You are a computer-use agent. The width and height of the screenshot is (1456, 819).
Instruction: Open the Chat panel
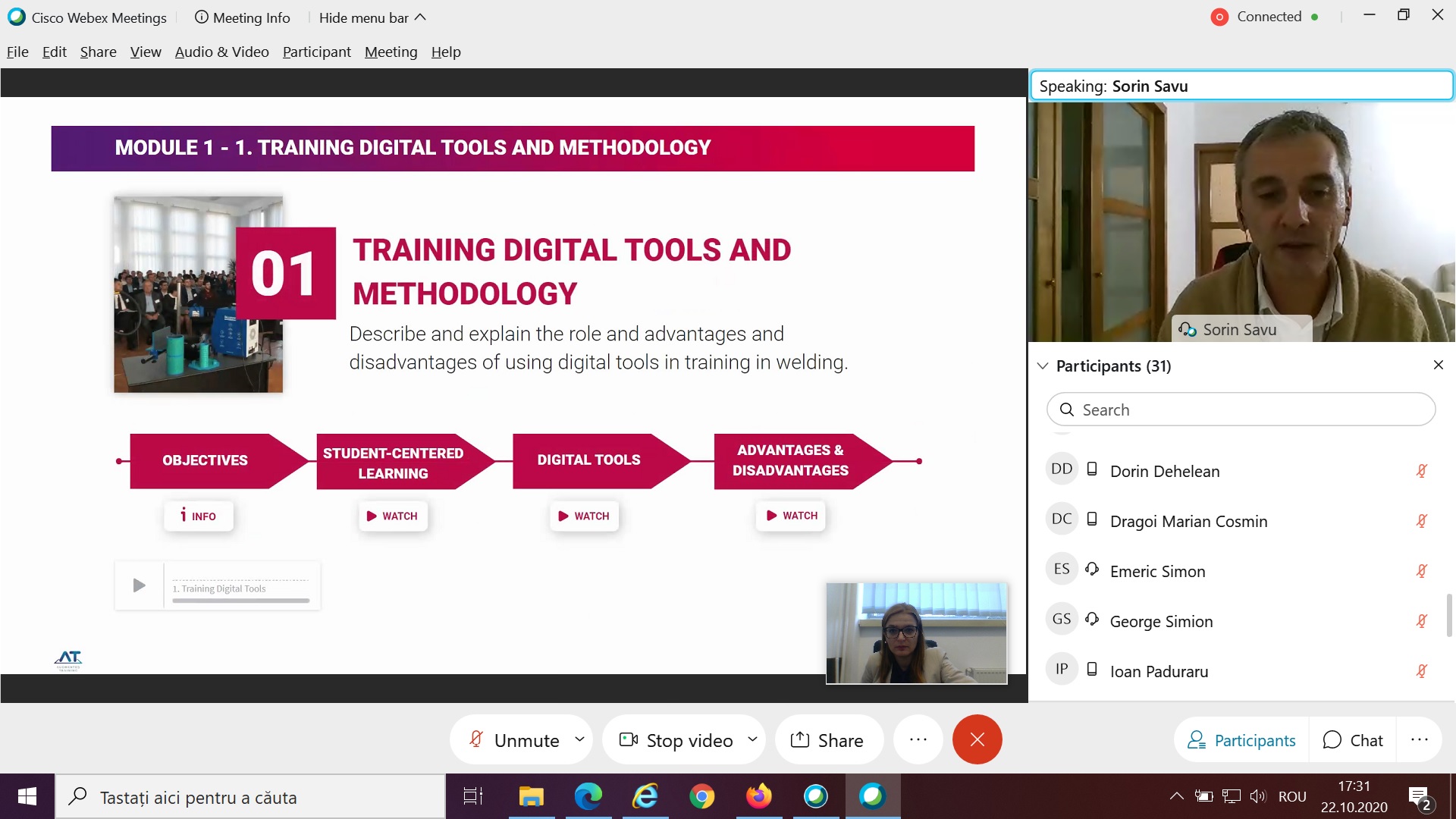pos(1353,740)
